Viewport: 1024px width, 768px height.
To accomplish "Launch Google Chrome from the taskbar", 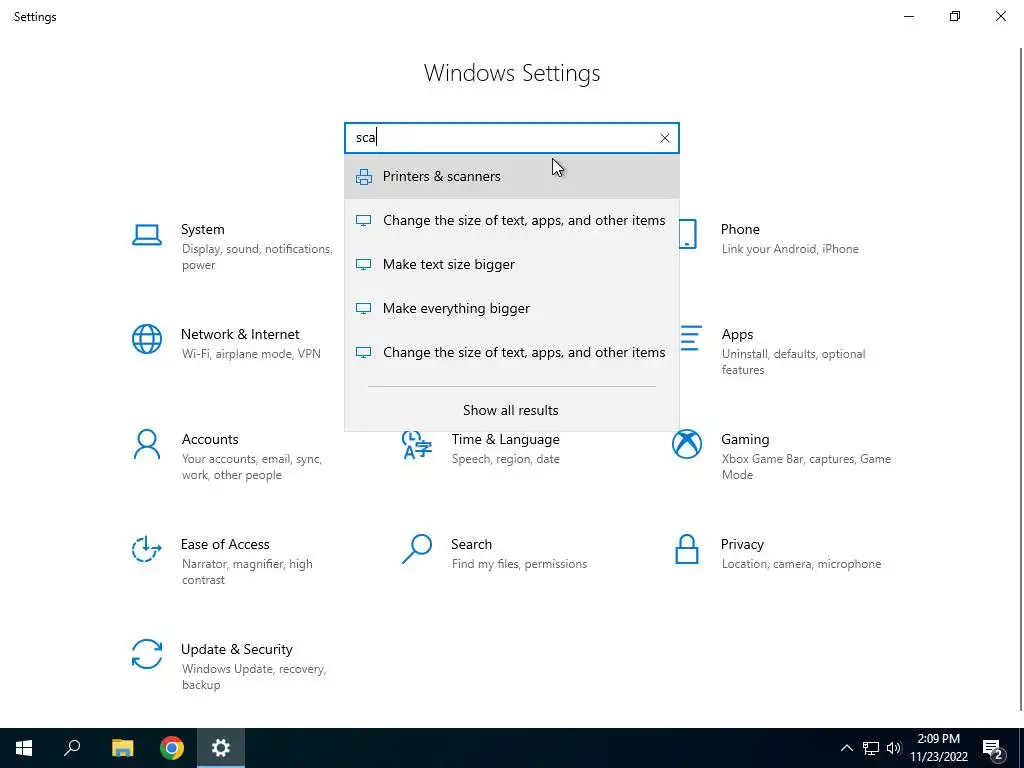I will pos(172,748).
